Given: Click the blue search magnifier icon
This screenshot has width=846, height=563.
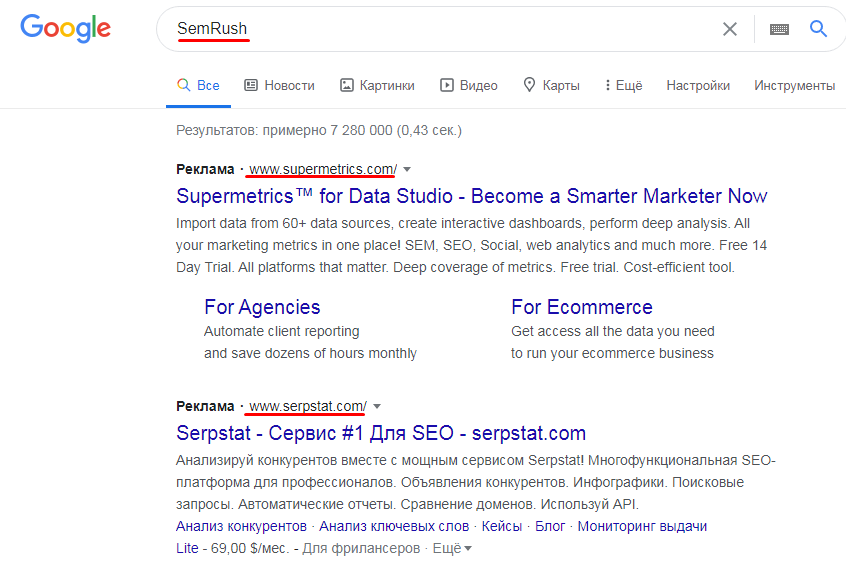Looking at the screenshot, I should [819, 29].
